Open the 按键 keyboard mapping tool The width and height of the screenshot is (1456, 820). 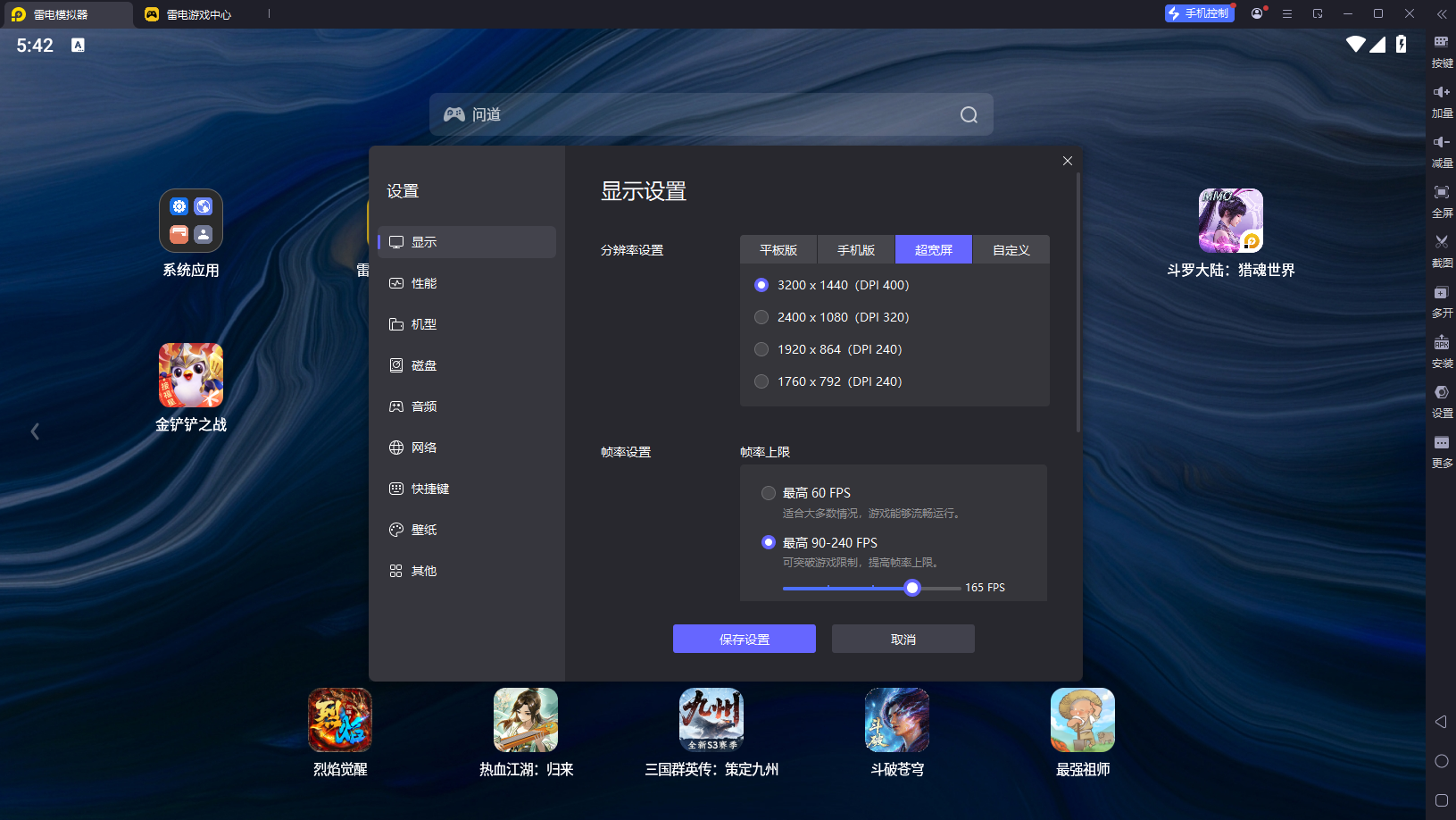coord(1442,51)
